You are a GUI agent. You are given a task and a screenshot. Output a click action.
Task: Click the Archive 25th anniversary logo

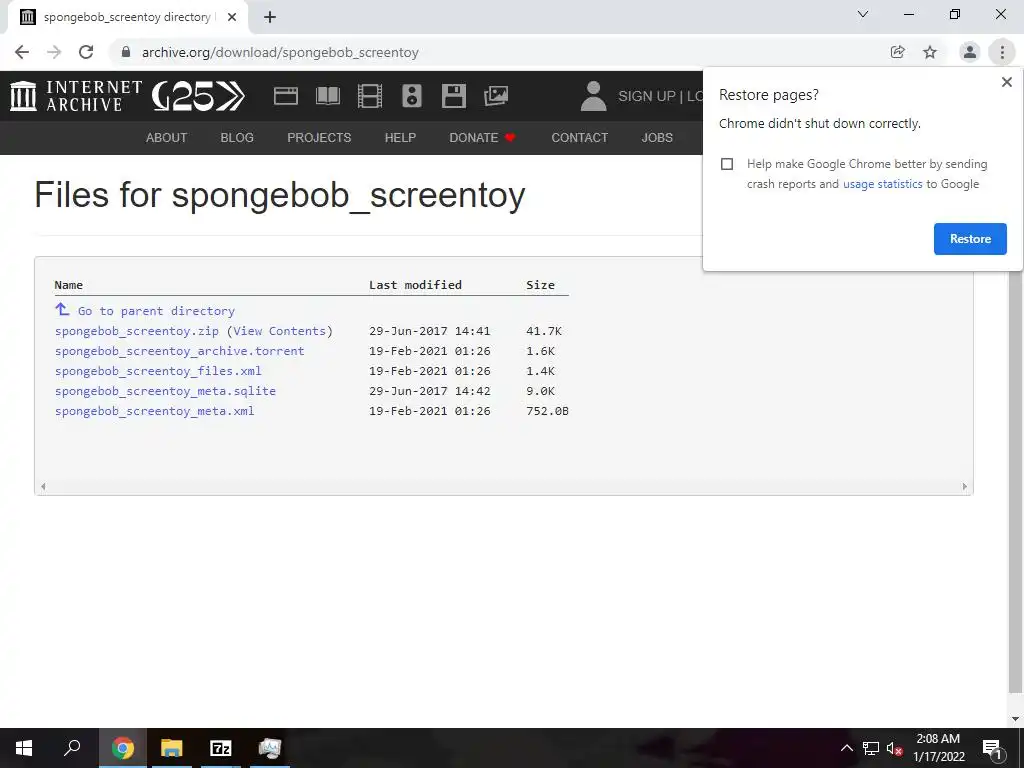[x=199, y=96]
